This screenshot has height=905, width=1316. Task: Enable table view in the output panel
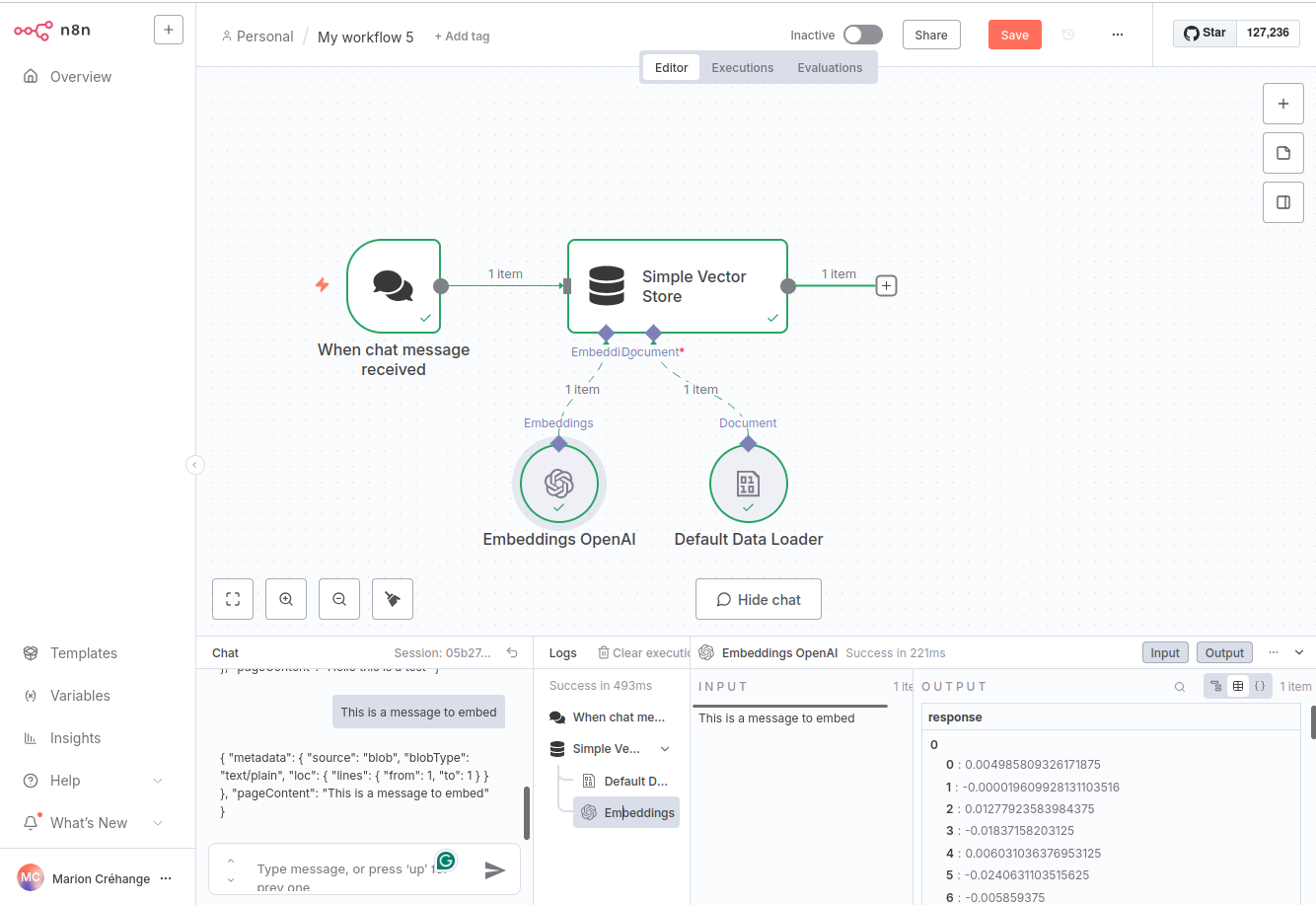coord(1238,686)
